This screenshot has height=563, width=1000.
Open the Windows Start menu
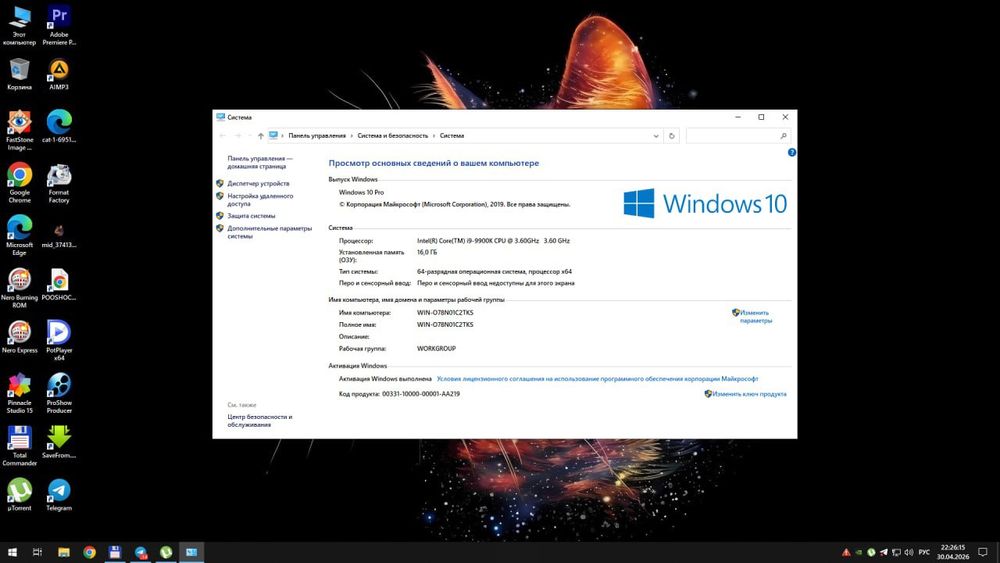click(11, 552)
